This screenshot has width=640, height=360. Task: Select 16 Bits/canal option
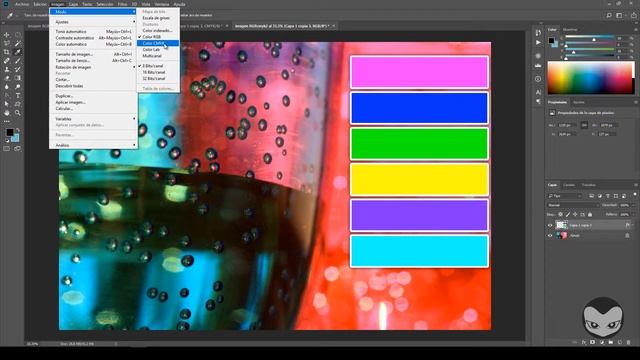coord(158,72)
